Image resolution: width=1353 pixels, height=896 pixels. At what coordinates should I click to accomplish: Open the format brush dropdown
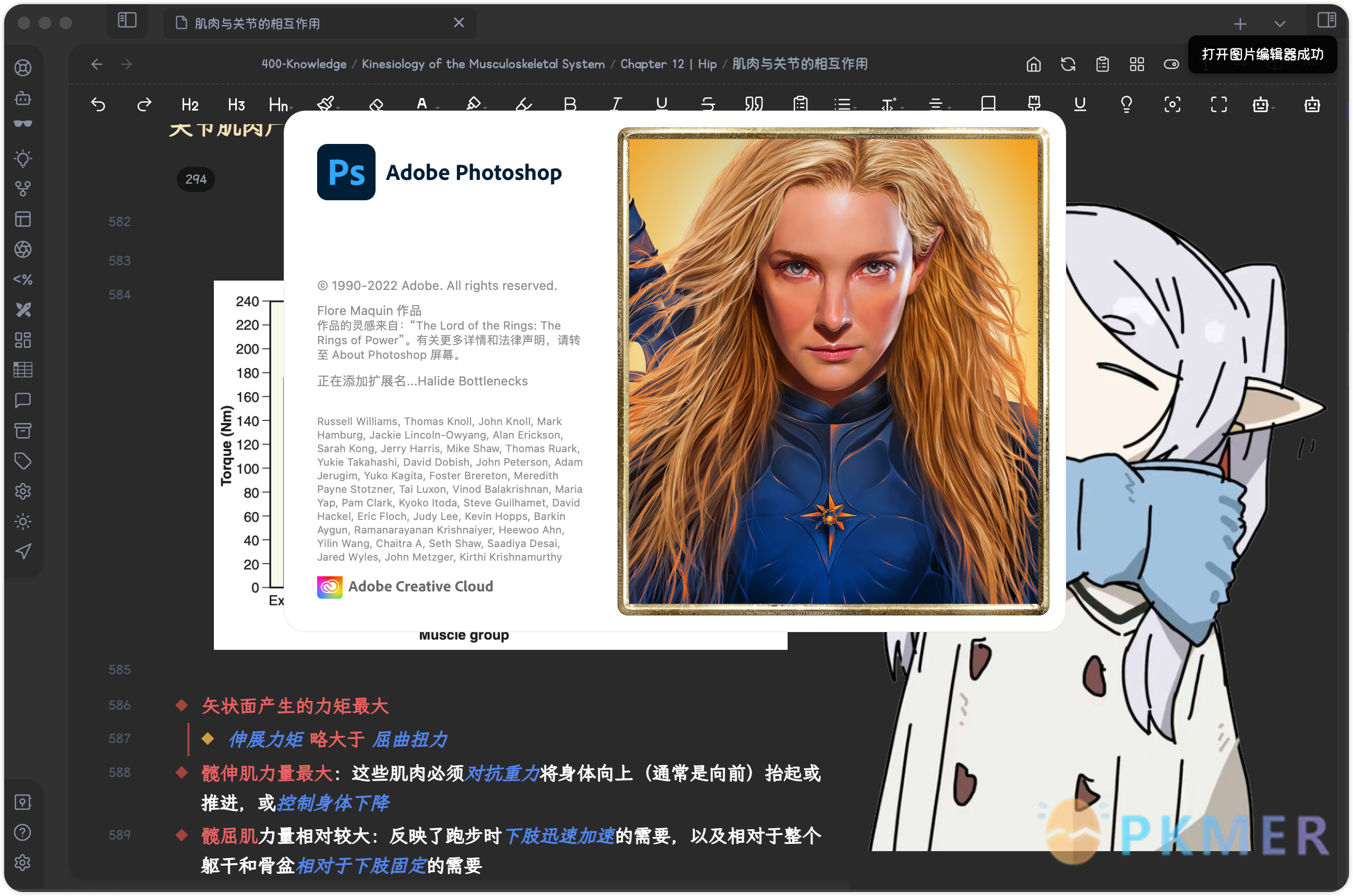[x=328, y=105]
